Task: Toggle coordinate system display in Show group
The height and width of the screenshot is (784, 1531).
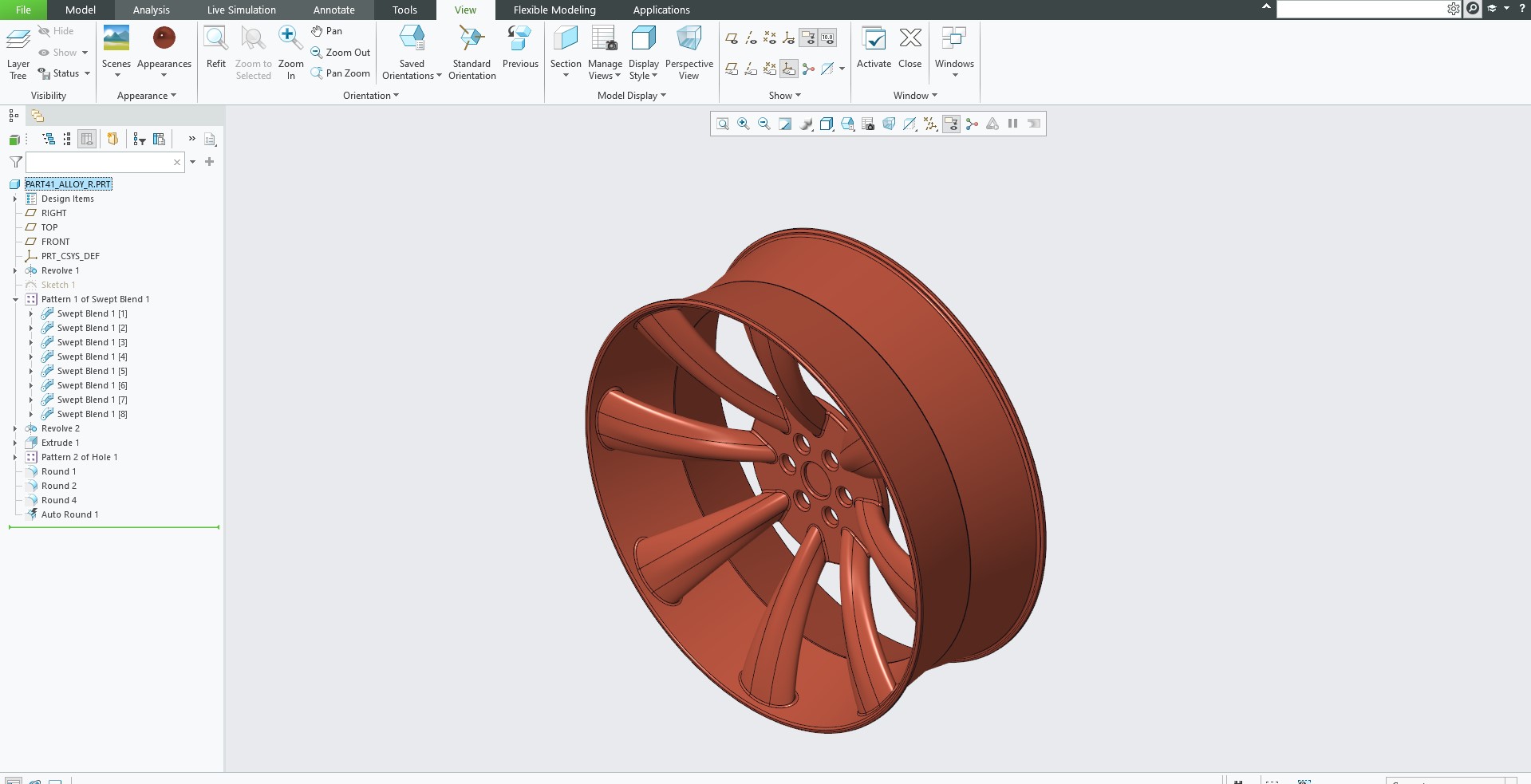Action: coord(789,37)
